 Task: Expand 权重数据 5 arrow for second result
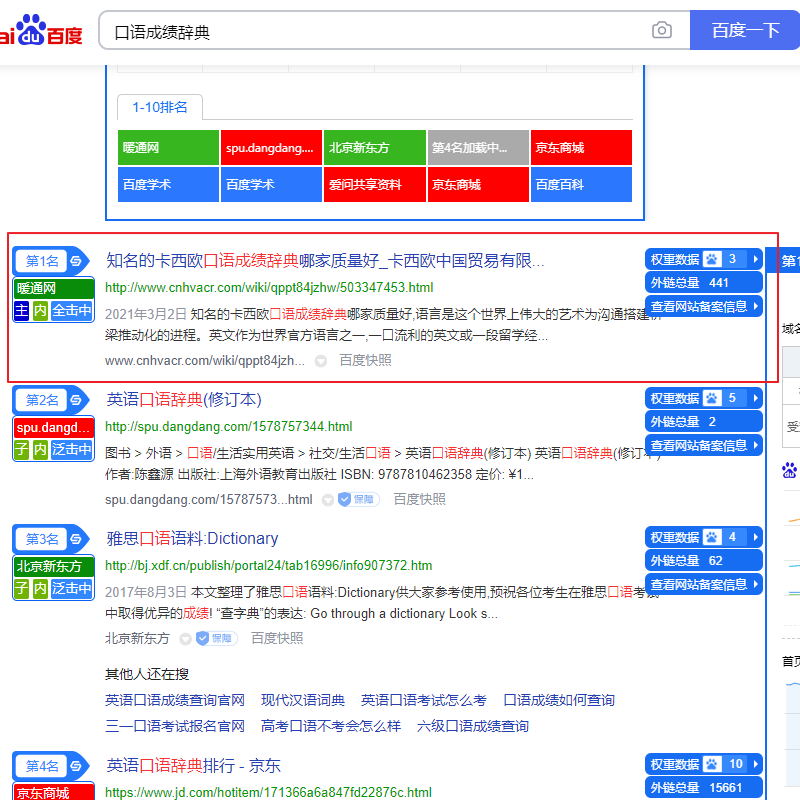tap(756, 398)
